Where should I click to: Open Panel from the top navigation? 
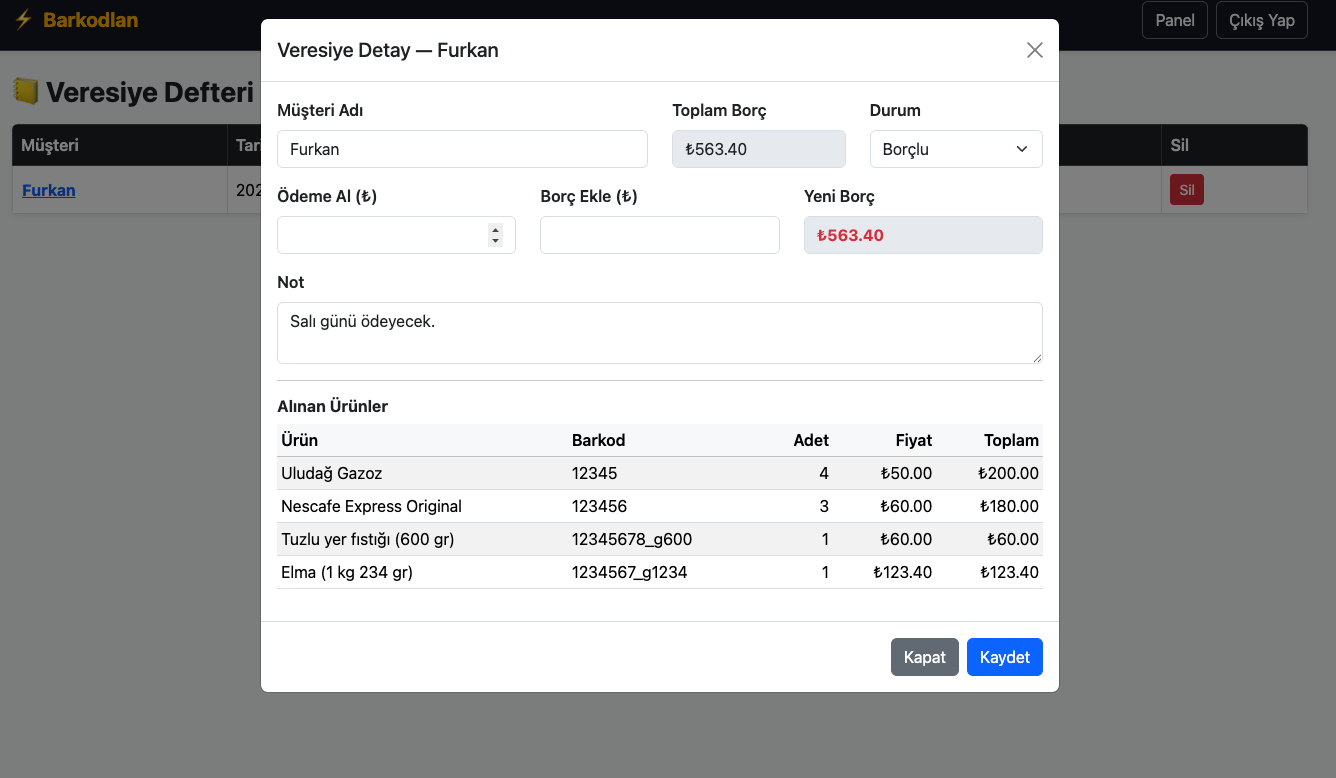[1174, 20]
